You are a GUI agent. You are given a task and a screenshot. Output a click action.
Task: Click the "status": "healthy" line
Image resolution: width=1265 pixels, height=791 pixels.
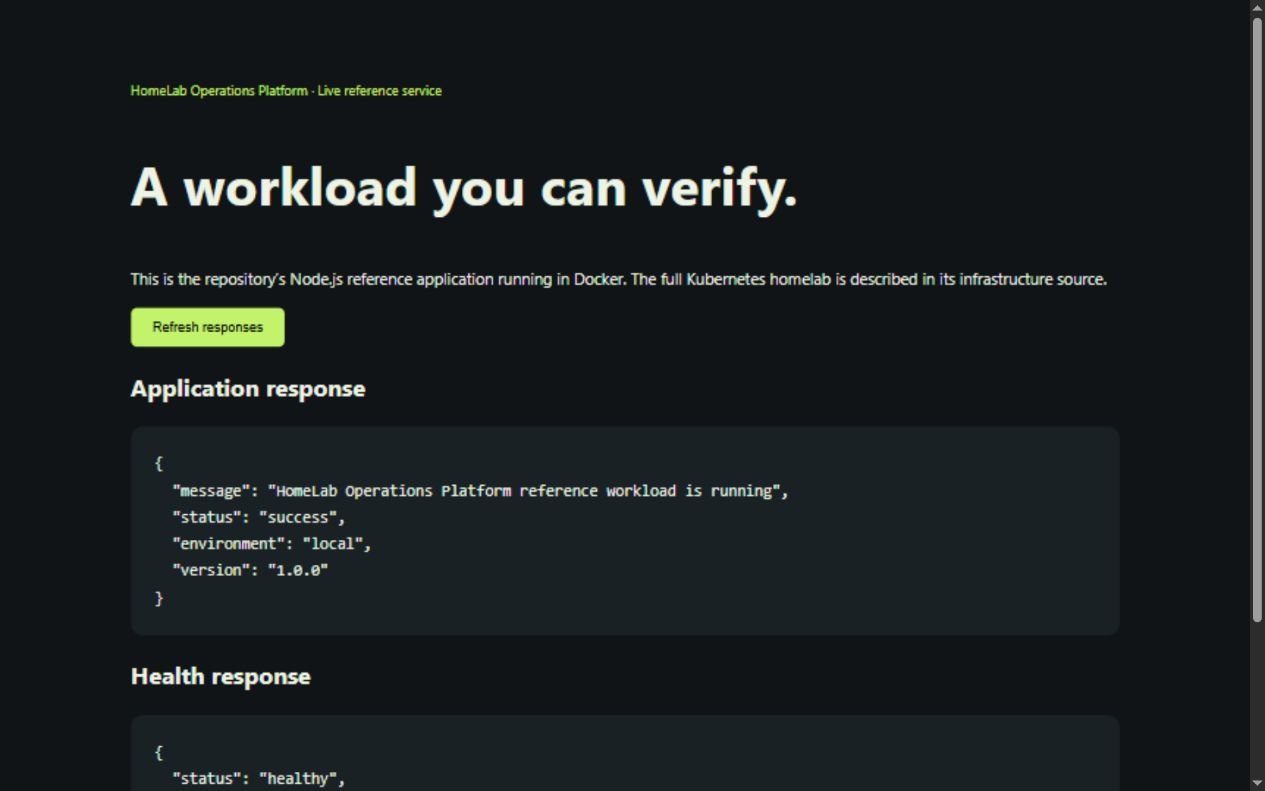click(258, 778)
